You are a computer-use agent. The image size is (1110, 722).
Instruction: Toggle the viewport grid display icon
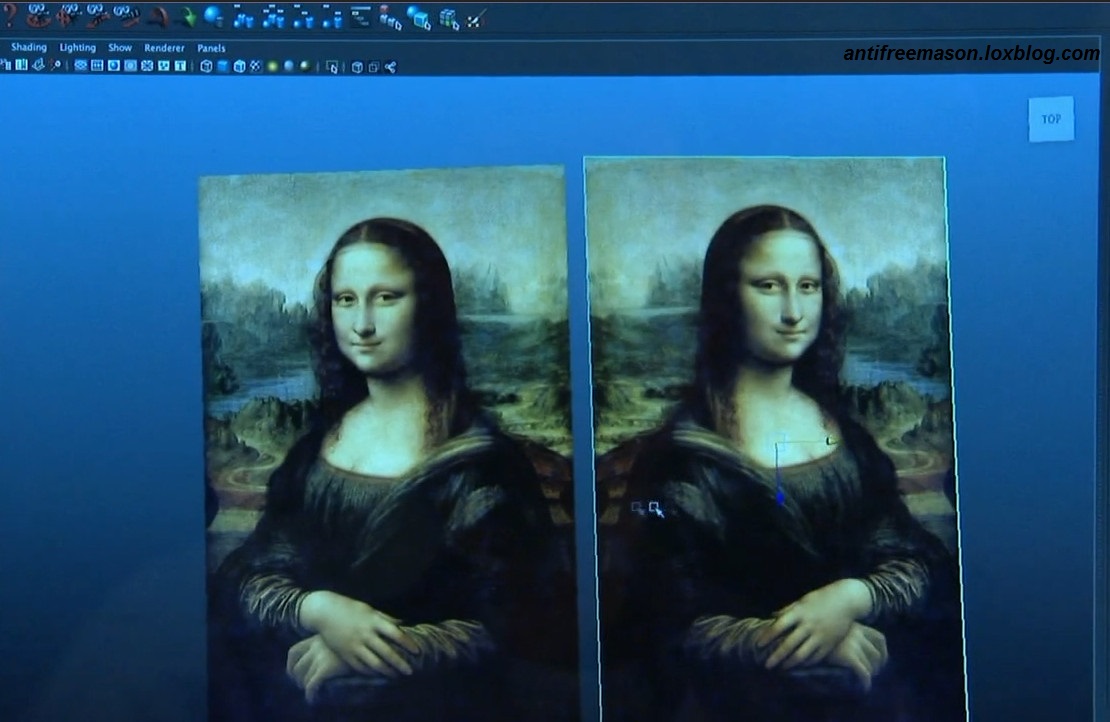coord(81,66)
